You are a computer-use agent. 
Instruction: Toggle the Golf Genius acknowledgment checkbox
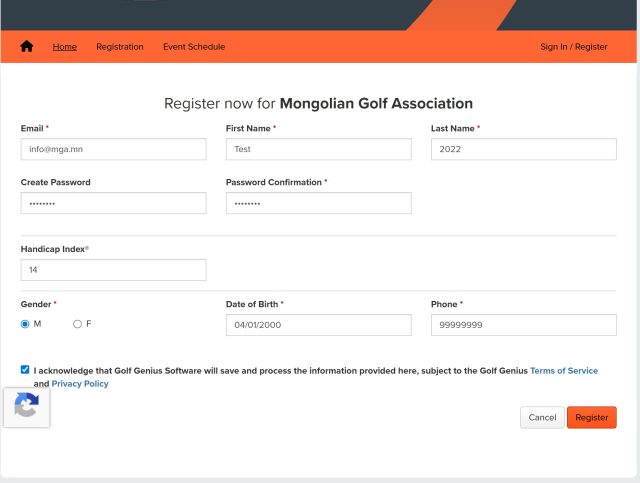(25, 370)
